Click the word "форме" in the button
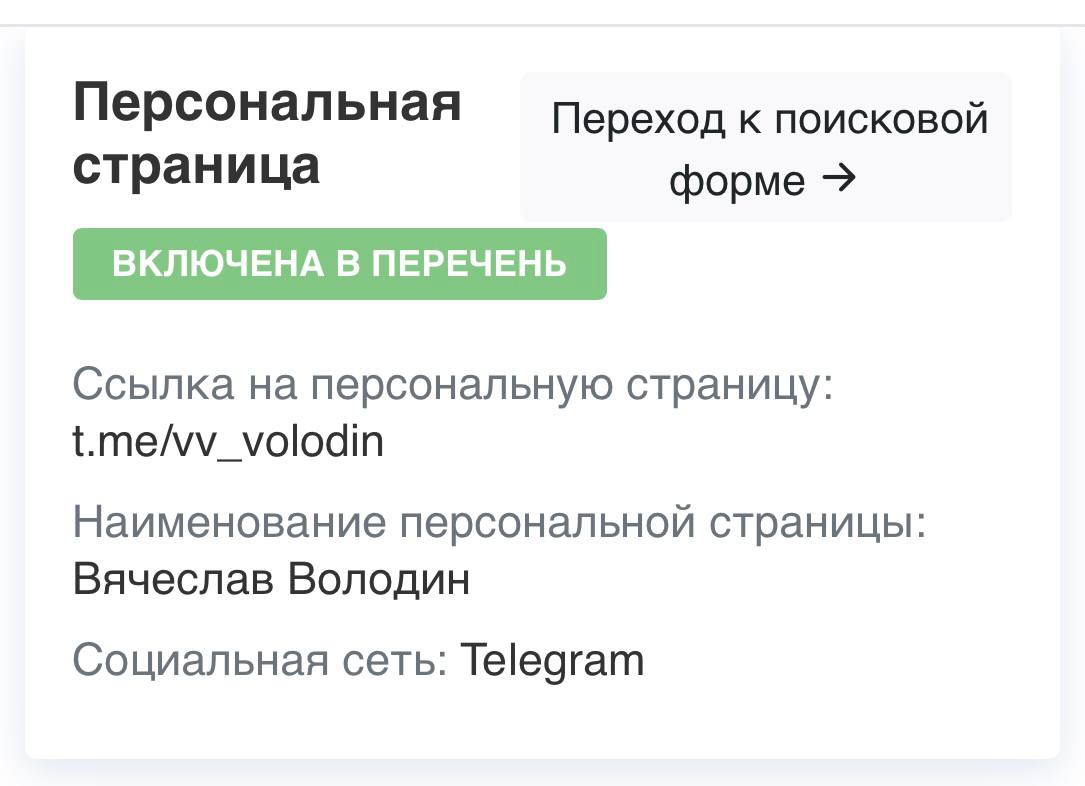The height and width of the screenshot is (786, 1085). [737, 182]
